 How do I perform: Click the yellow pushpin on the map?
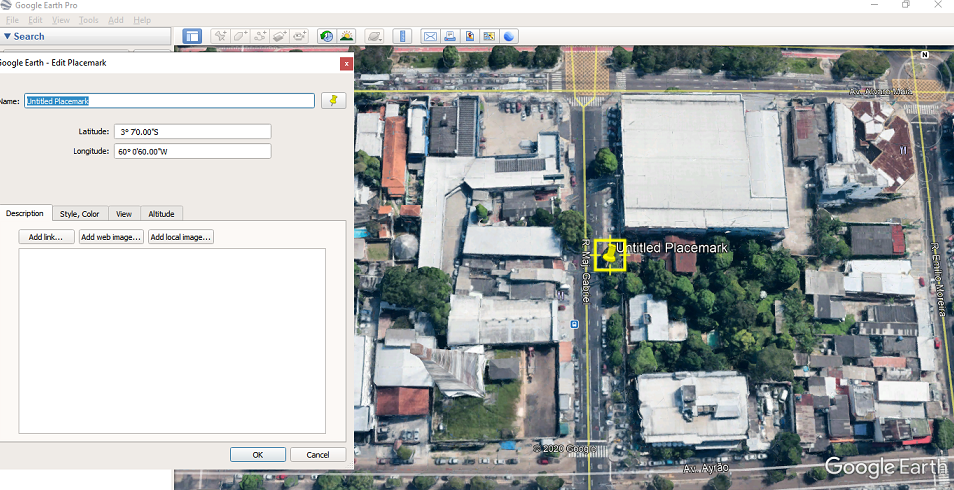[x=608, y=253]
